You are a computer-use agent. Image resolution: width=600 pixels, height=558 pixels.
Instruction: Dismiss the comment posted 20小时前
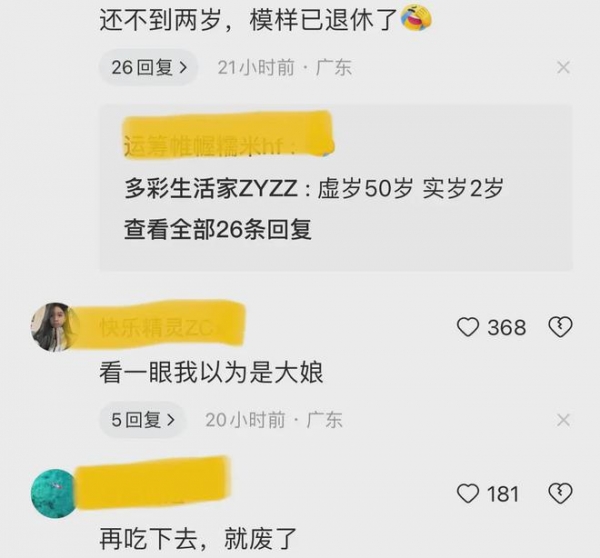[x=563, y=420]
